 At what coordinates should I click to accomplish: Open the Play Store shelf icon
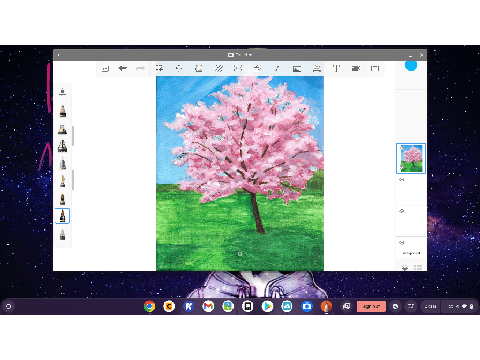[267, 306]
